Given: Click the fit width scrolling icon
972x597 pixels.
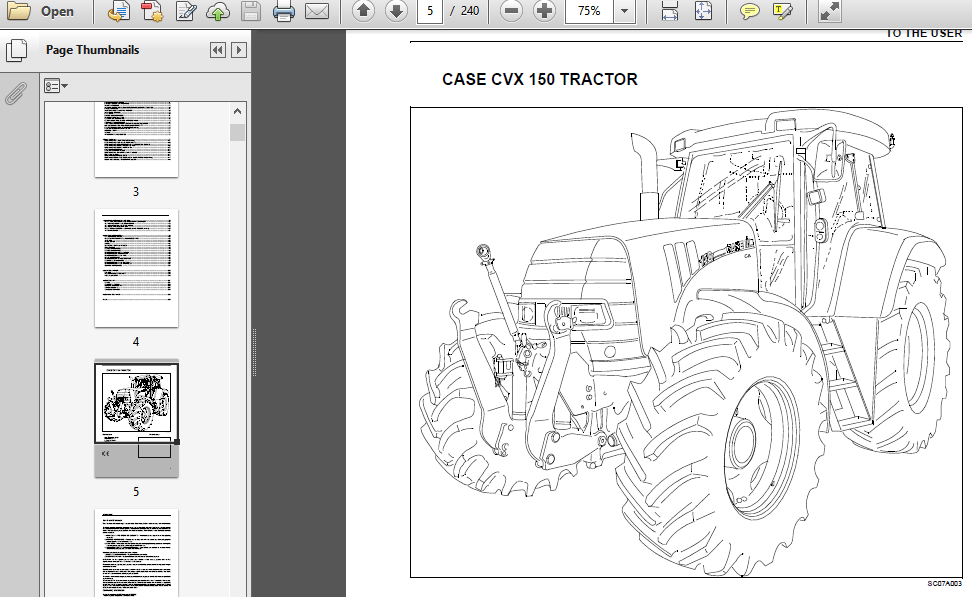Looking at the screenshot, I should [669, 11].
